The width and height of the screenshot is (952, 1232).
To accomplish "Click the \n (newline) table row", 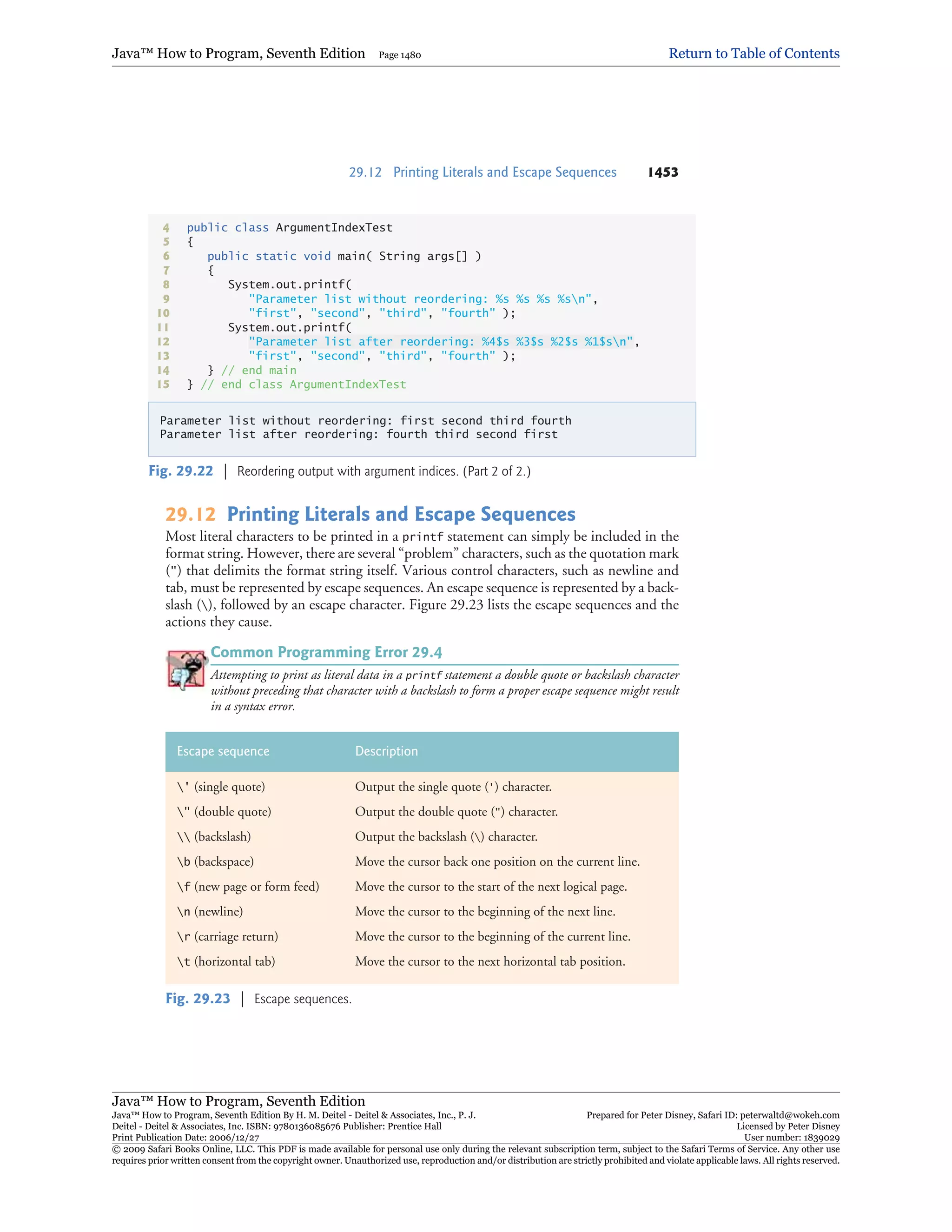I will 210,912.
